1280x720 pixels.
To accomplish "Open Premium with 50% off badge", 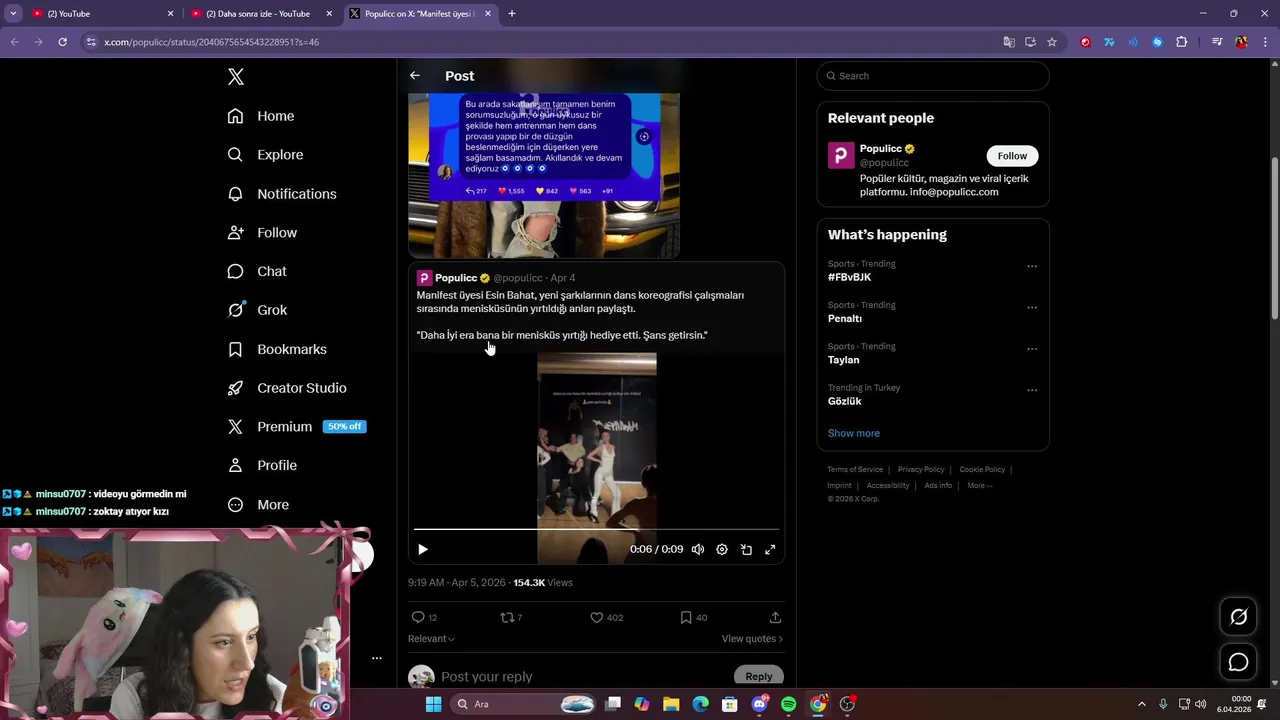I will [x=296, y=427].
